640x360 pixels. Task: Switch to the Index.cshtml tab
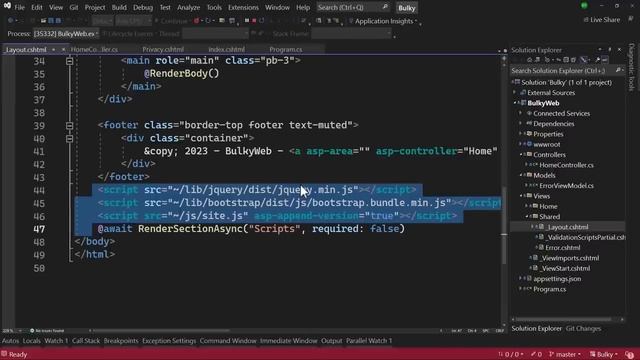coord(227,49)
